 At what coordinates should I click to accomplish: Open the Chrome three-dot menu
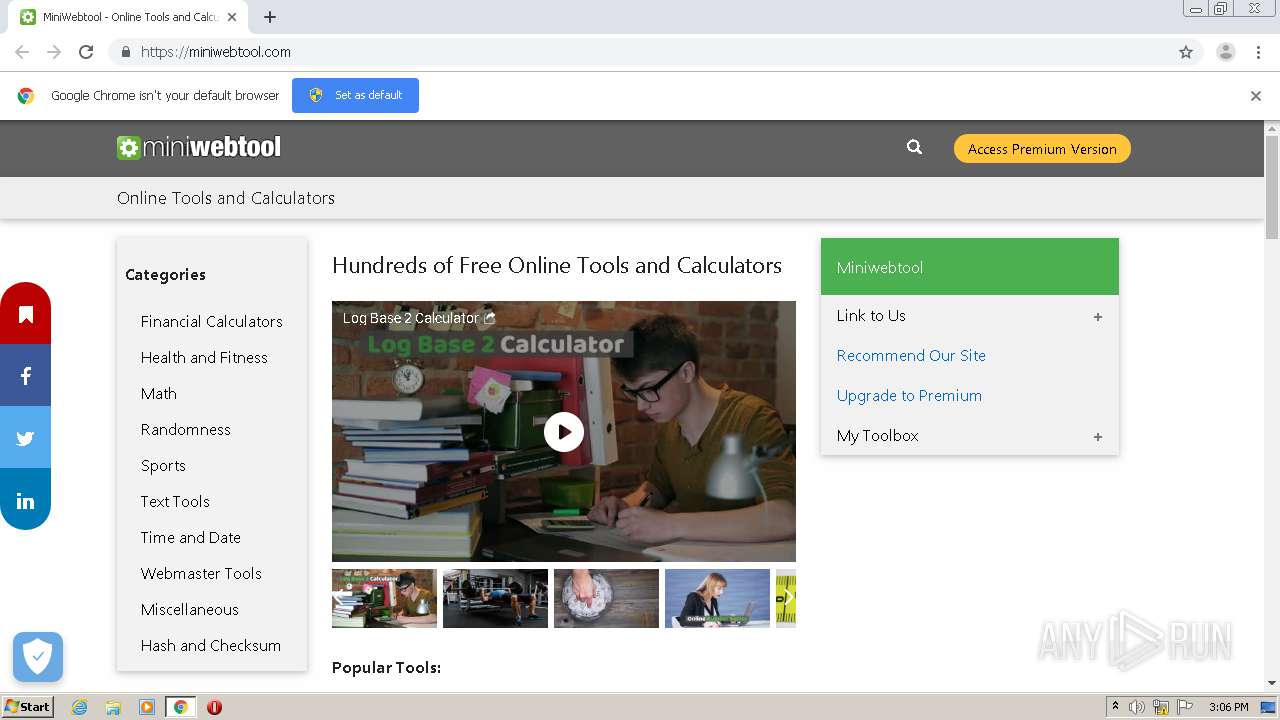pos(1258,52)
